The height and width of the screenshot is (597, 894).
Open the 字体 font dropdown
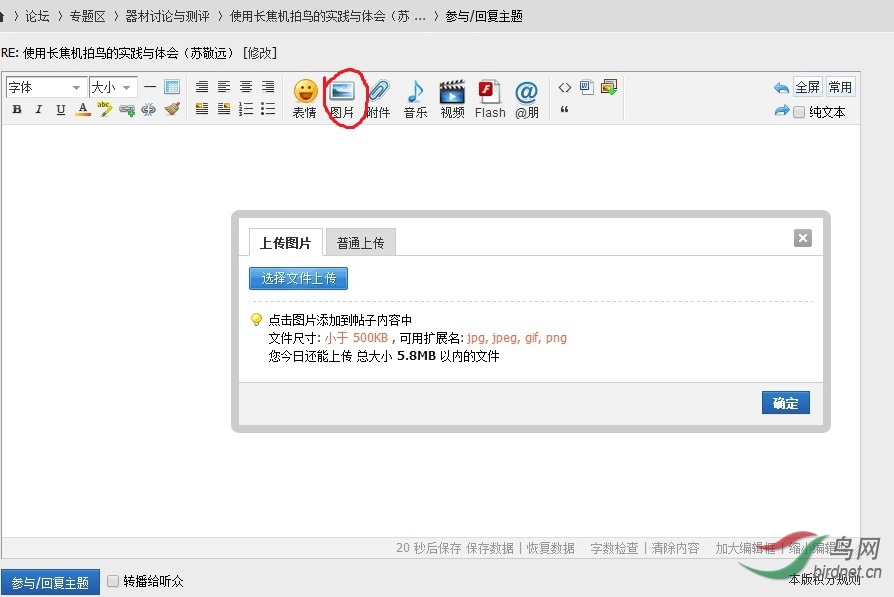pos(43,88)
